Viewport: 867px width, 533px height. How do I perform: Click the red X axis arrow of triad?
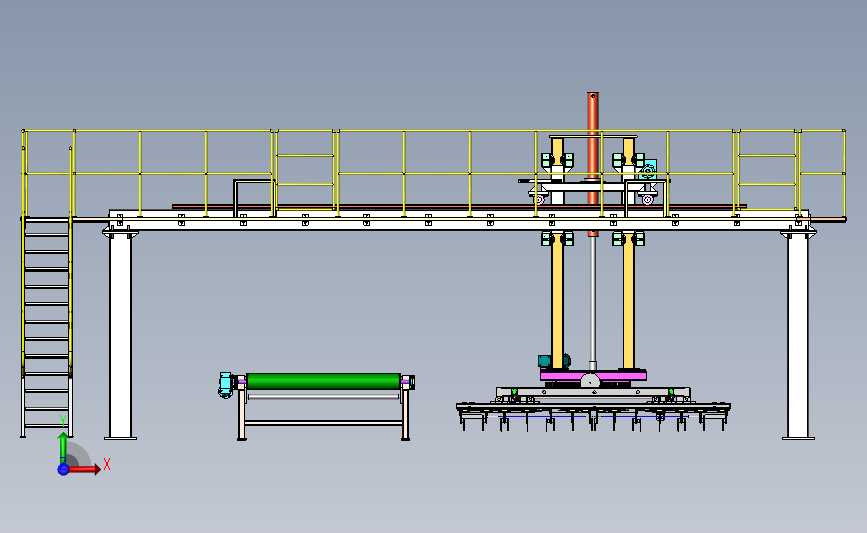pyautogui.click(x=84, y=469)
